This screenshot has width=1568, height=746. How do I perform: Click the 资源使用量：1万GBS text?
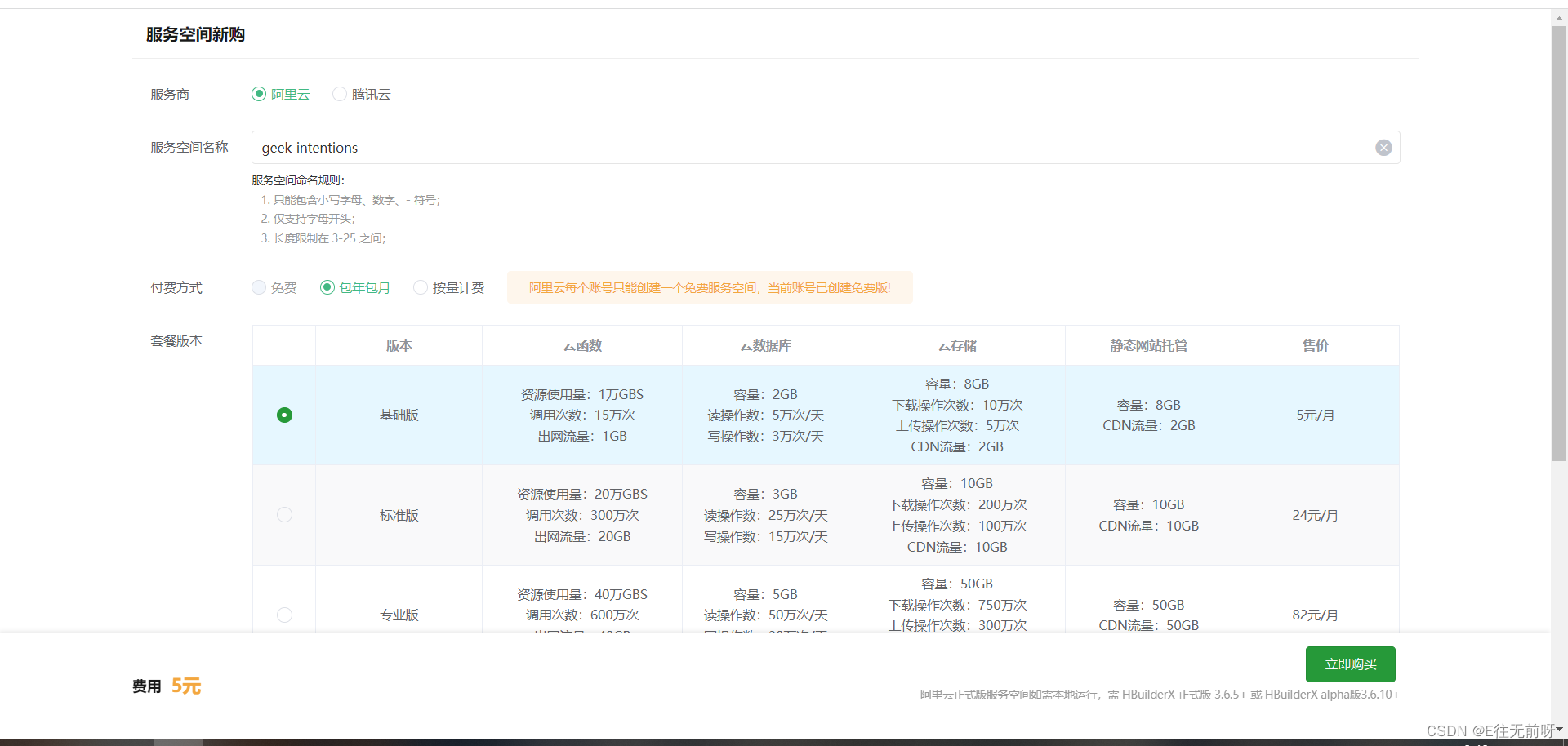pyautogui.click(x=582, y=394)
